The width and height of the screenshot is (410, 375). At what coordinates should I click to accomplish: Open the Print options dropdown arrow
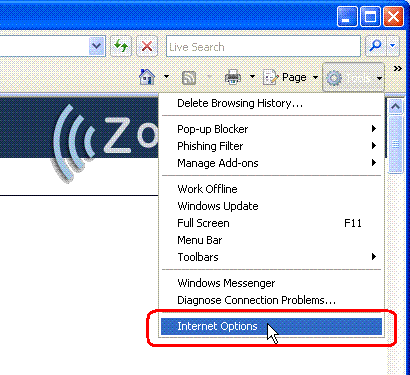pyautogui.click(x=252, y=77)
